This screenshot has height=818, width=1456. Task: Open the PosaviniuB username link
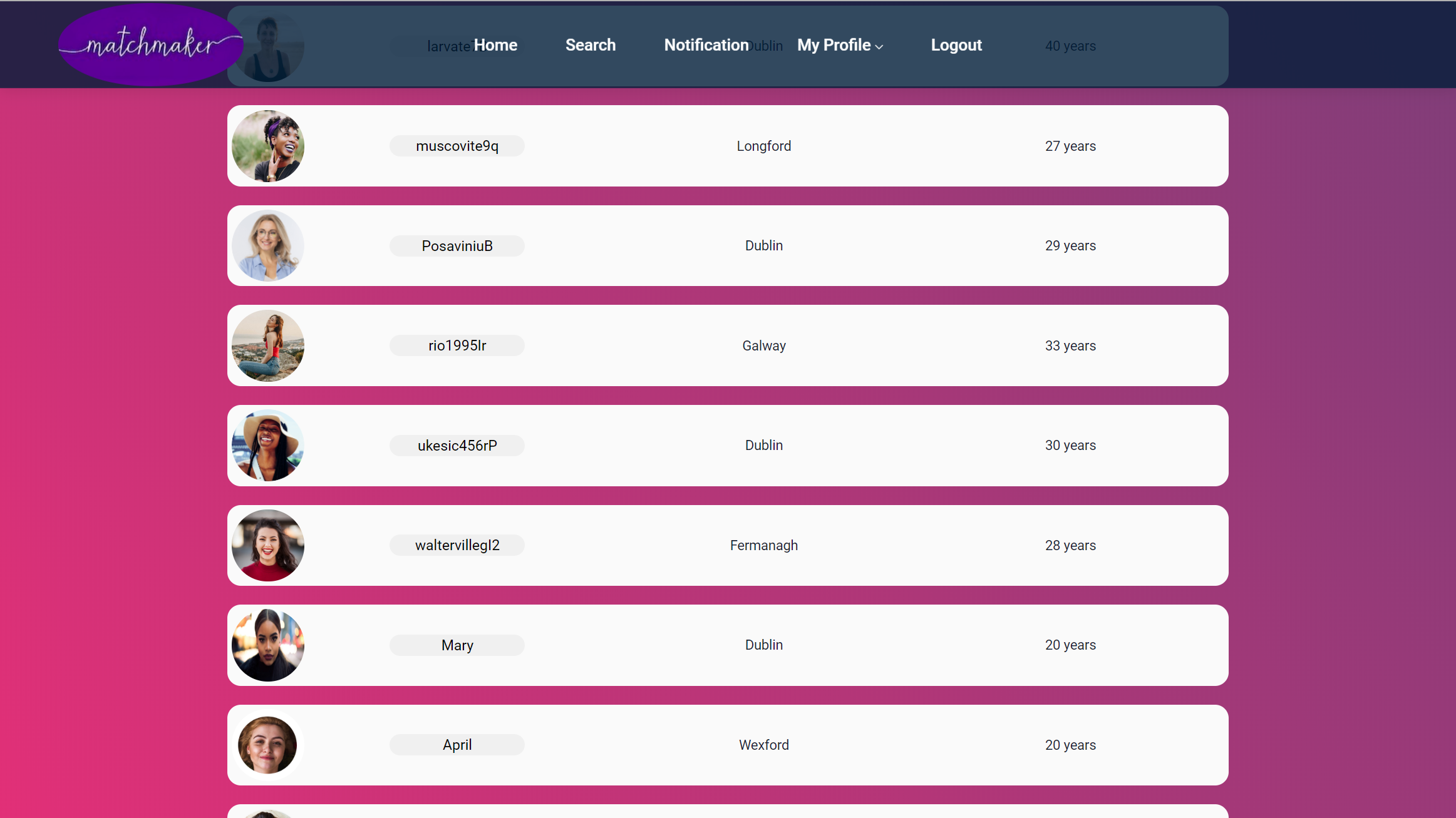457,246
